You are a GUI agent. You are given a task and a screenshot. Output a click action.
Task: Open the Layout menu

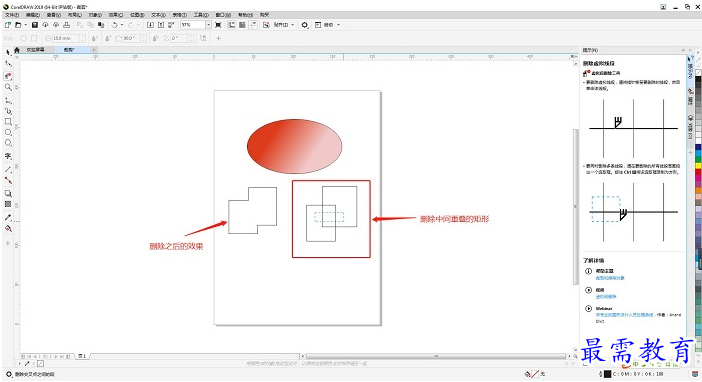click(74, 15)
